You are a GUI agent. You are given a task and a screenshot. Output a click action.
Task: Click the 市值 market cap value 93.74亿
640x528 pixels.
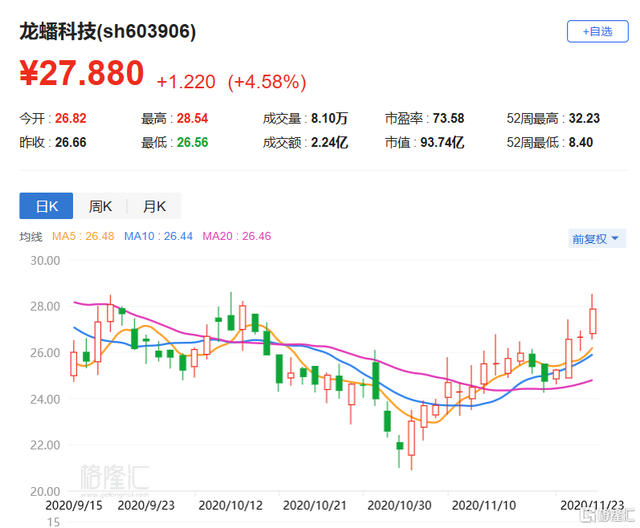(x=442, y=142)
